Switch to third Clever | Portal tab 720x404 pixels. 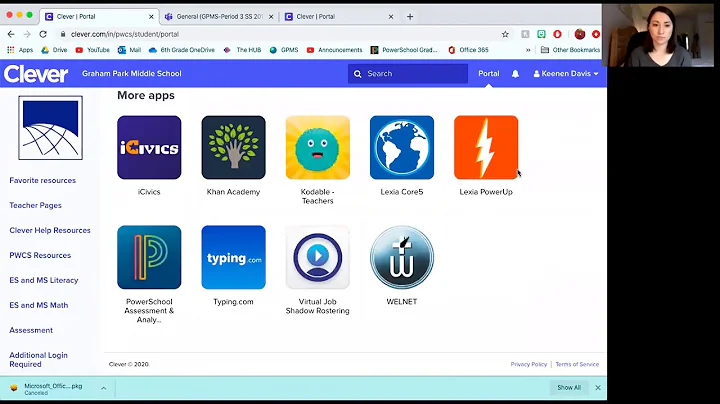pyautogui.click(x=339, y=17)
